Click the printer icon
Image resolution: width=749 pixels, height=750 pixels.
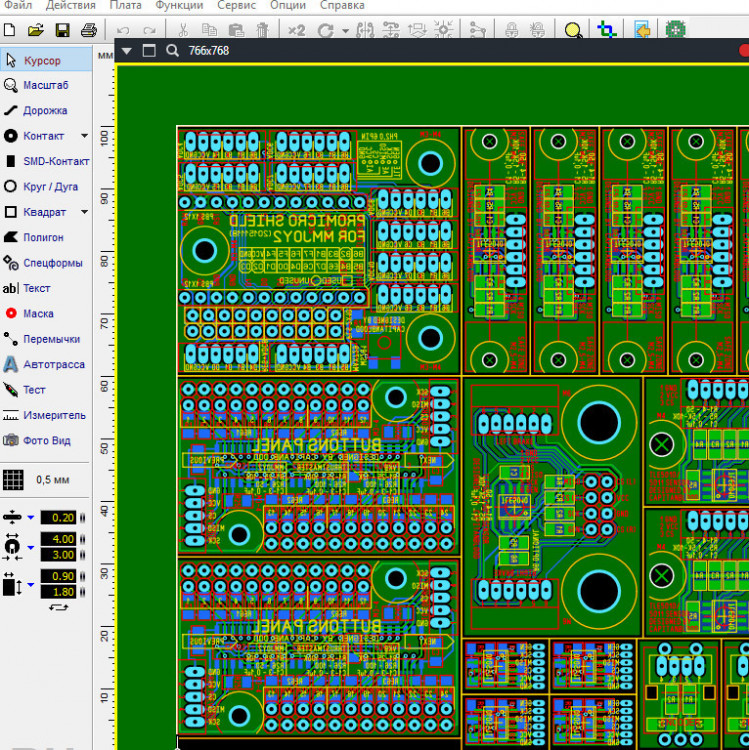89,30
